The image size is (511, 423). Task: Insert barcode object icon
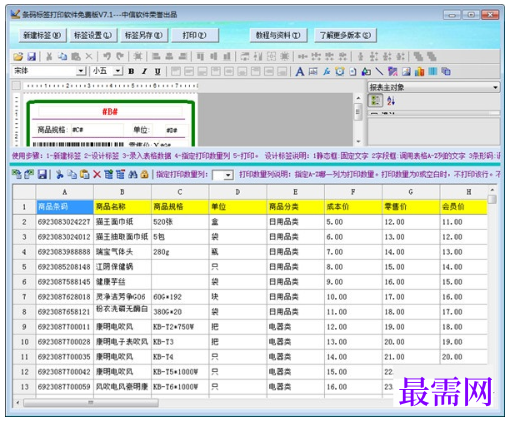(433, 71)
